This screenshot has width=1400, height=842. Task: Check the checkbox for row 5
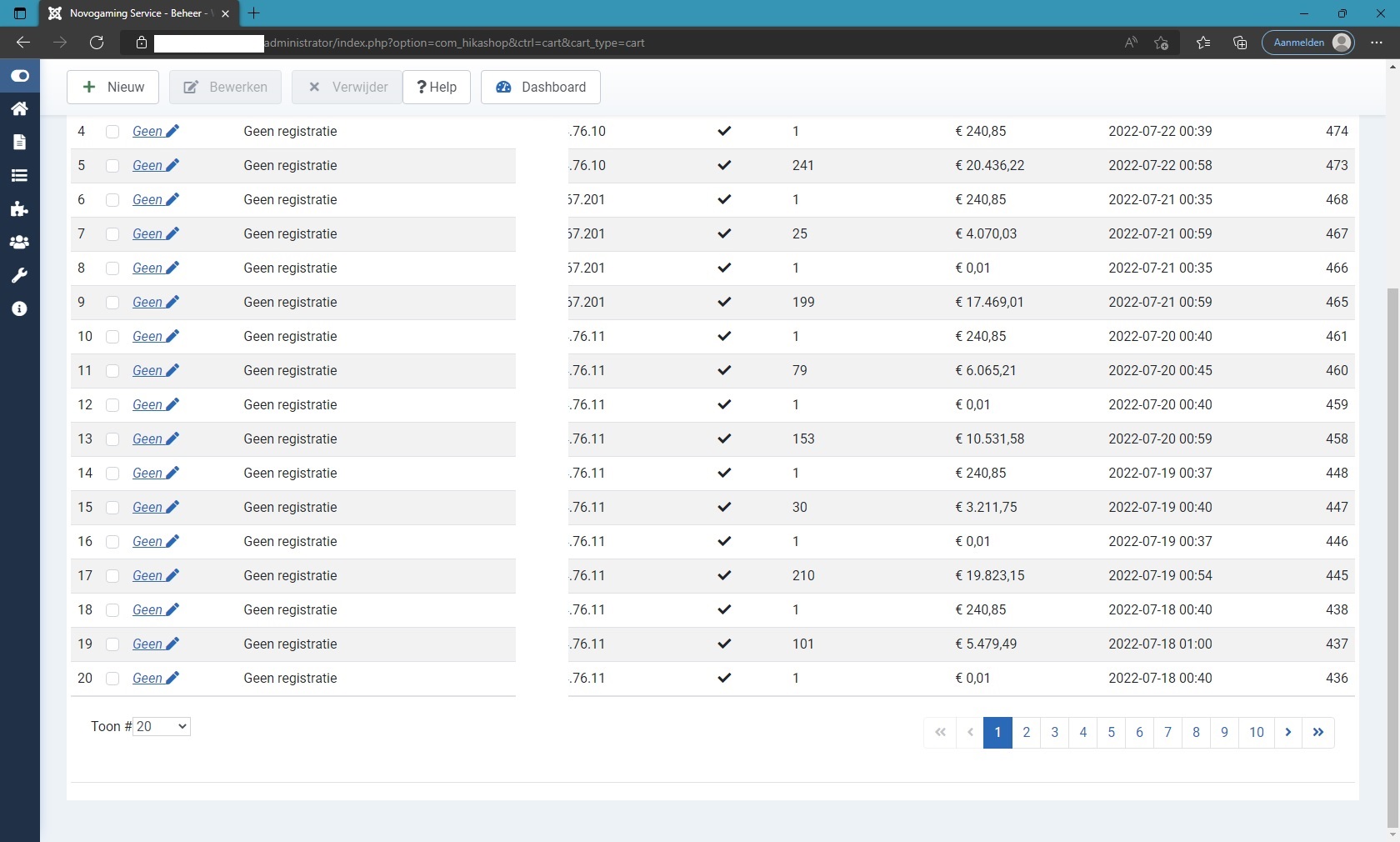(x=112, y=166)
